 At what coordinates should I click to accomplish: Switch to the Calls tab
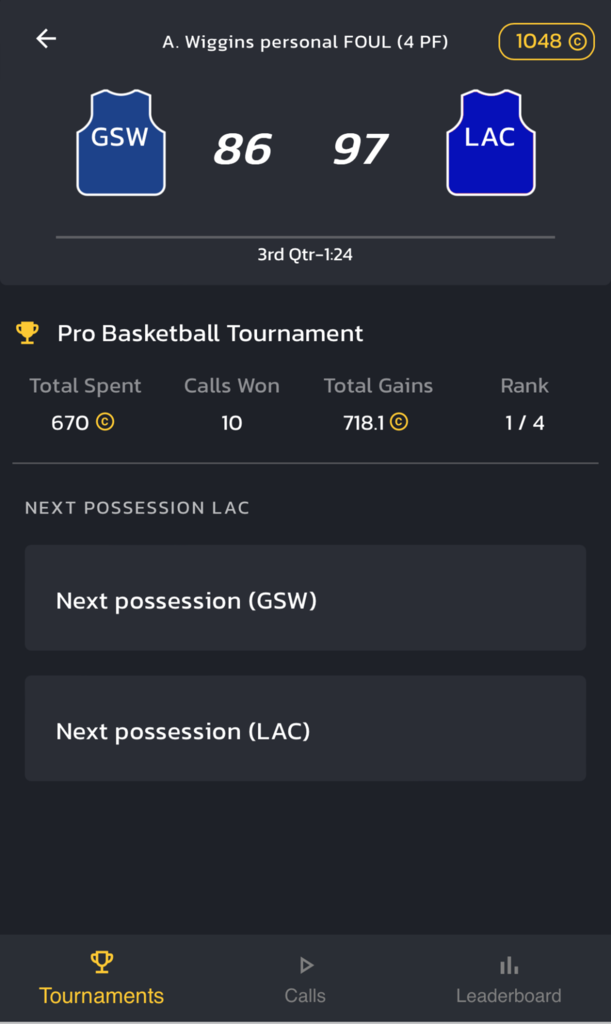[x=305, y=979]
